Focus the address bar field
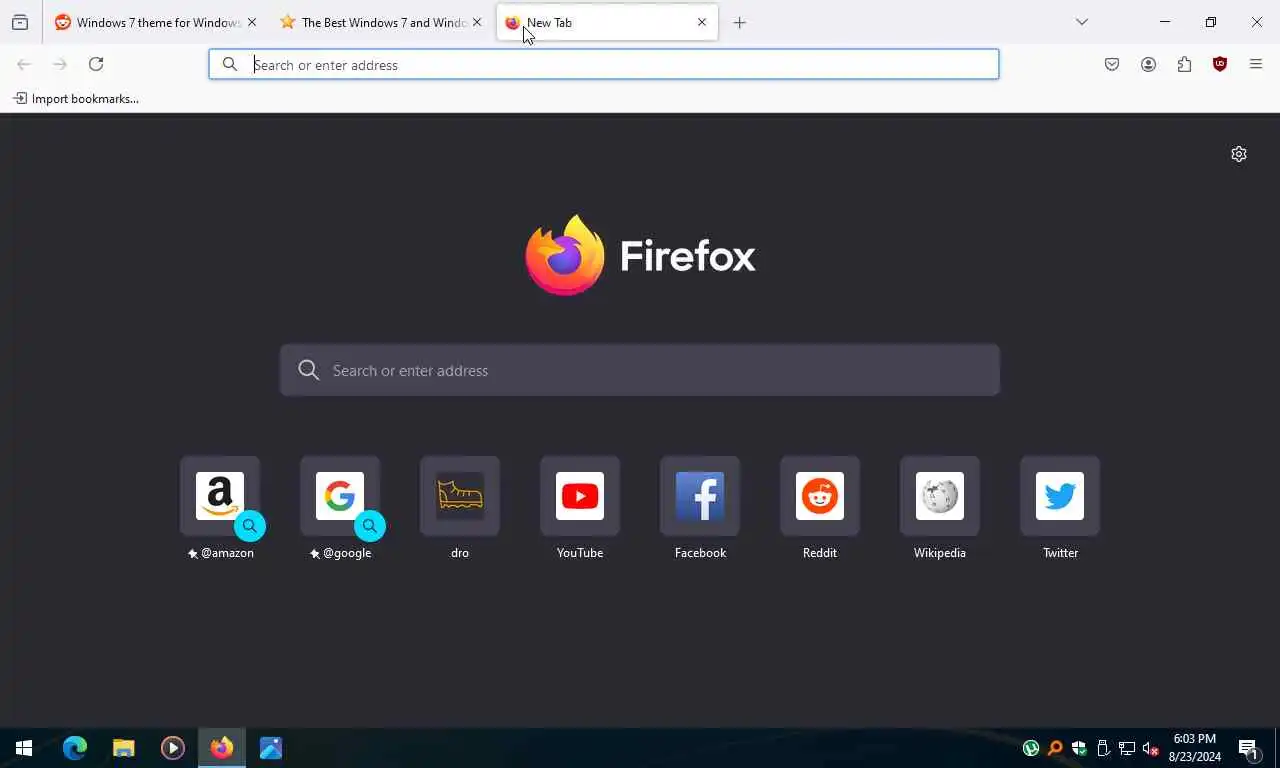Viewport: 1280px width, 768px height. 604,64
